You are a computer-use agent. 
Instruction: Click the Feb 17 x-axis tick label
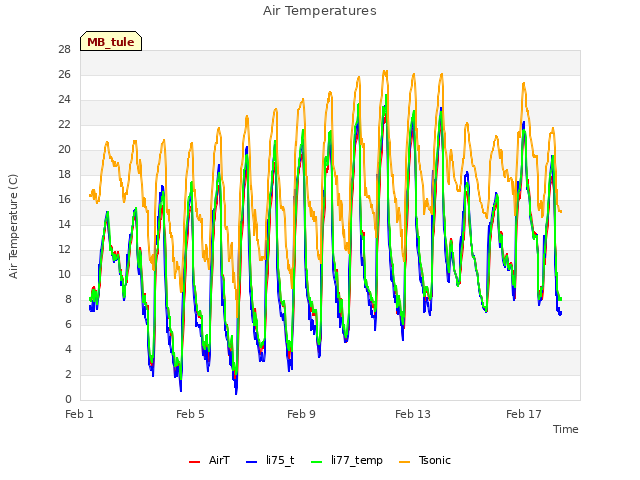(524, 414)
